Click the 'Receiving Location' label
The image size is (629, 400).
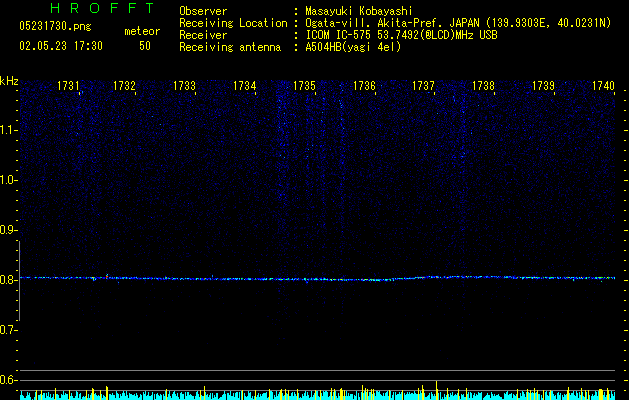click(x=233, y=23)
